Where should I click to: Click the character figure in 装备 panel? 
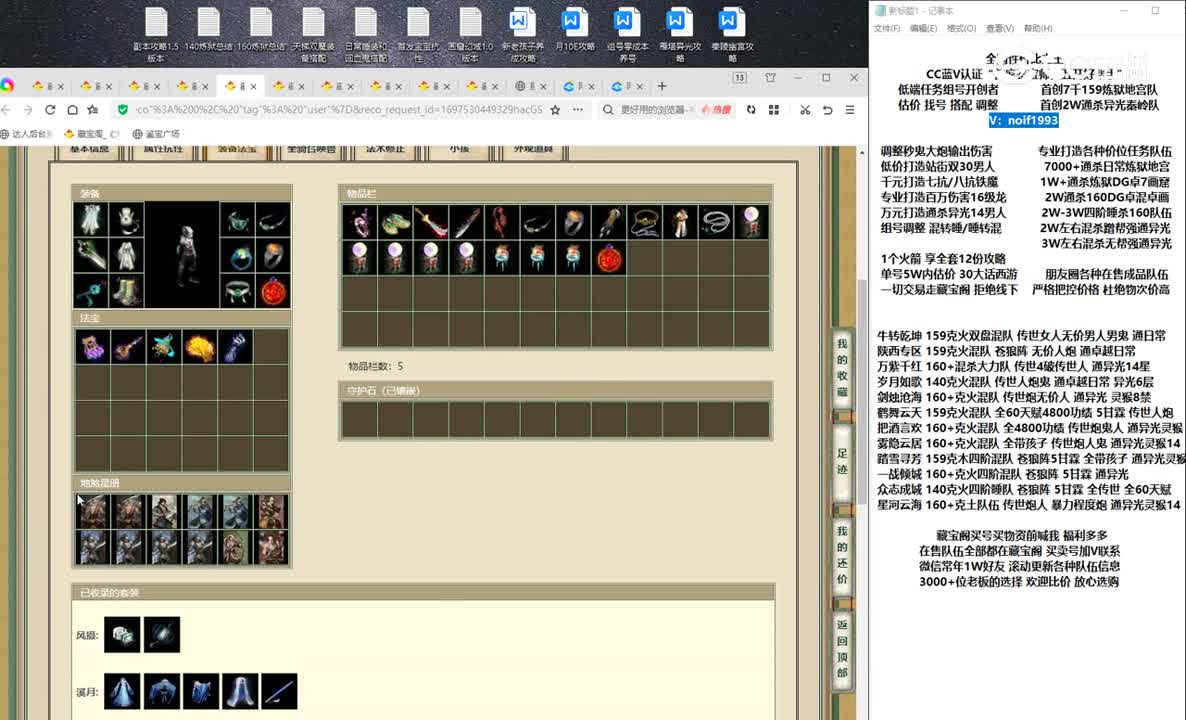pyautogui.click(x=182, y=254)
